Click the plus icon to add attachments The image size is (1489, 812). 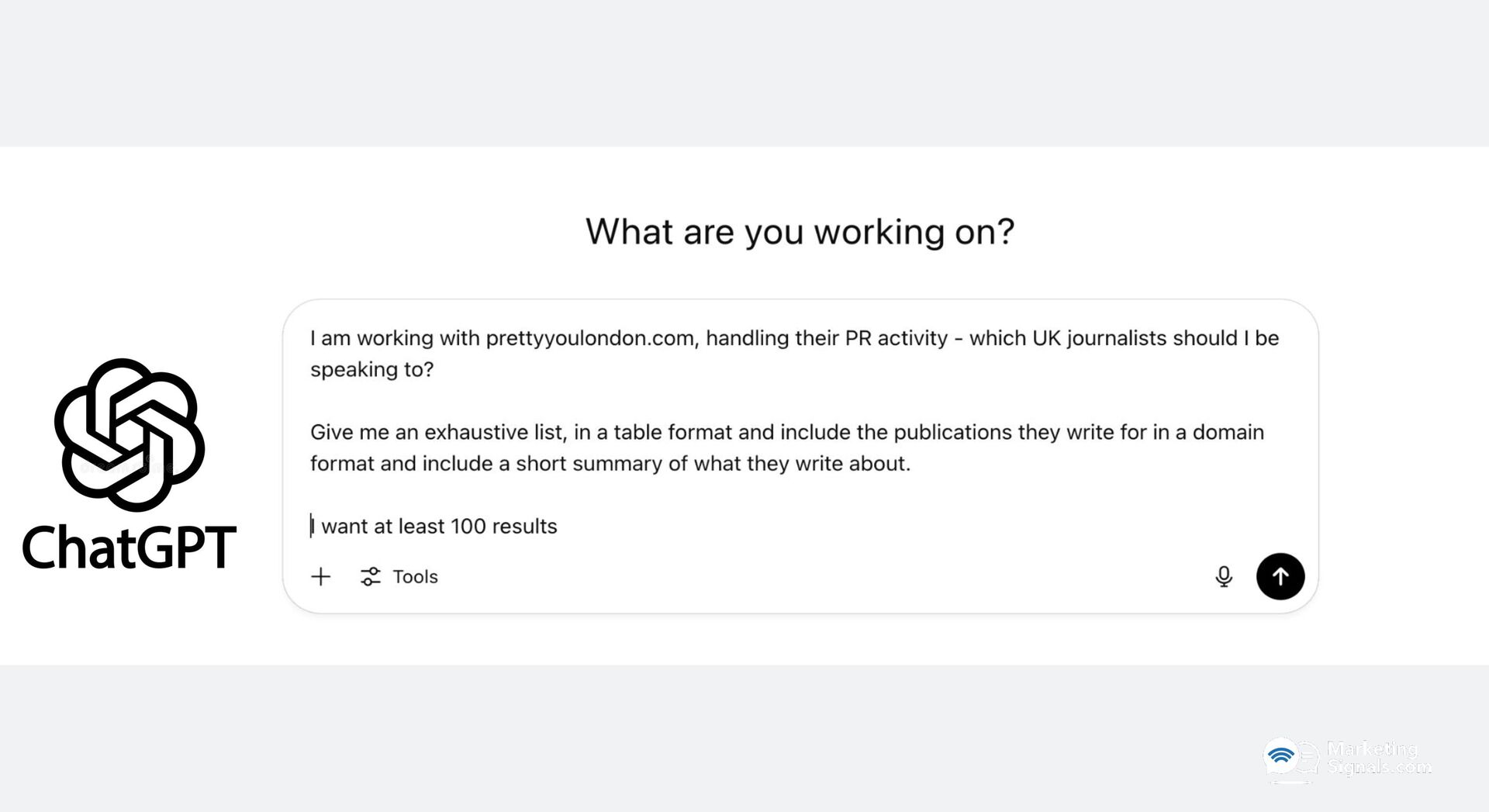coord(320,576)
